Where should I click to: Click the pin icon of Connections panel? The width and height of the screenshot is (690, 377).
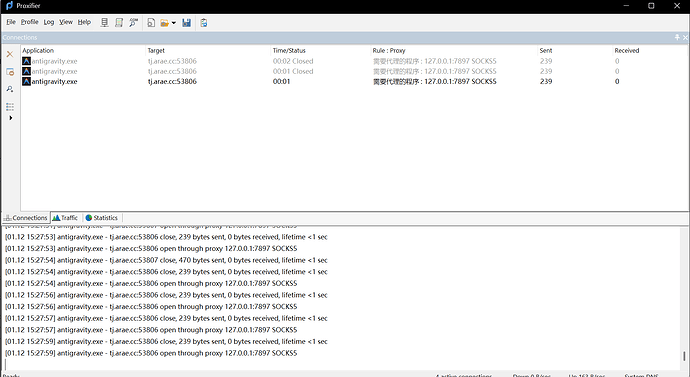click(677, 37)
